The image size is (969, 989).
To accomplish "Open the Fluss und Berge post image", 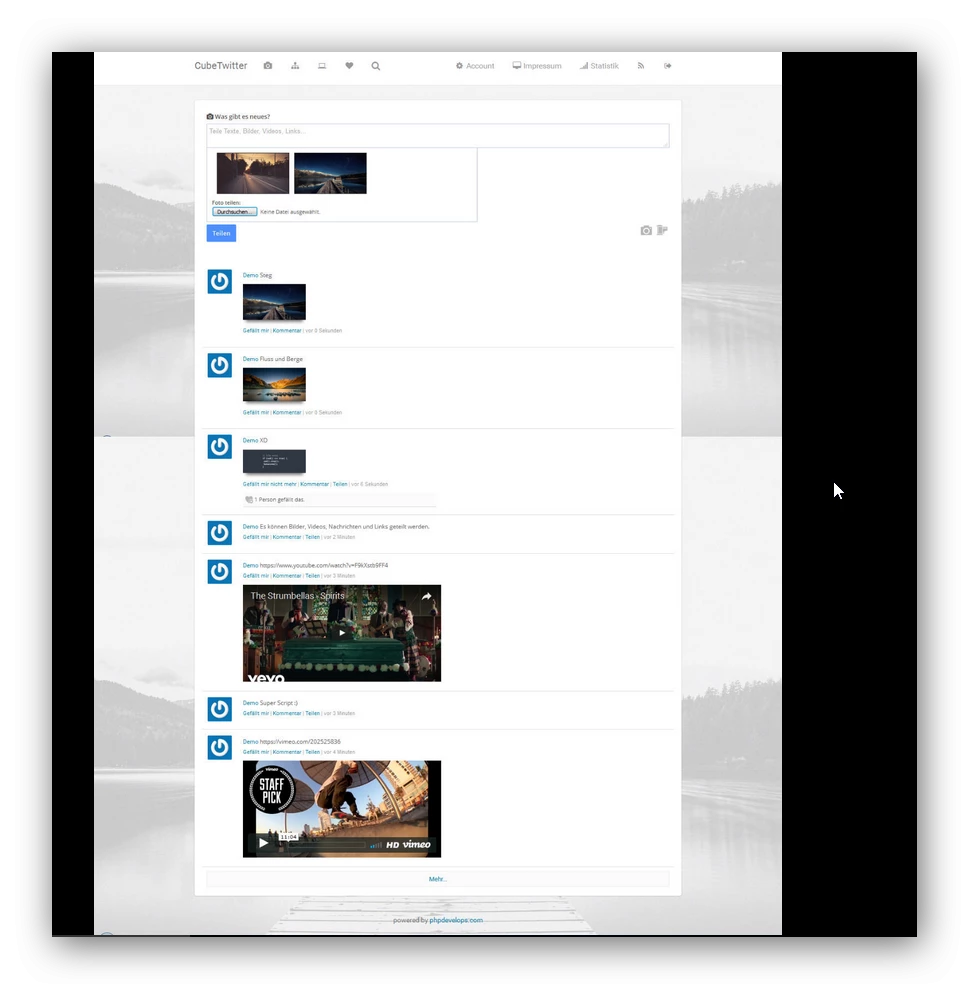I will 274,384.
